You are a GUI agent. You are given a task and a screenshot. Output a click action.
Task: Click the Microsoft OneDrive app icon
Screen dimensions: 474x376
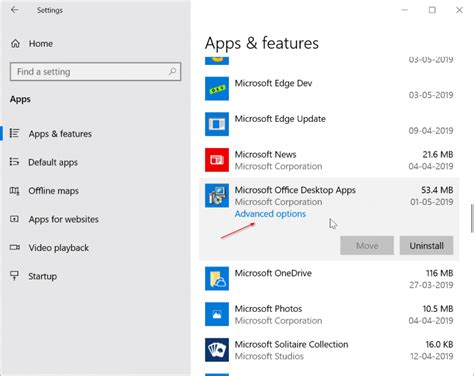(x=217, y=279)
